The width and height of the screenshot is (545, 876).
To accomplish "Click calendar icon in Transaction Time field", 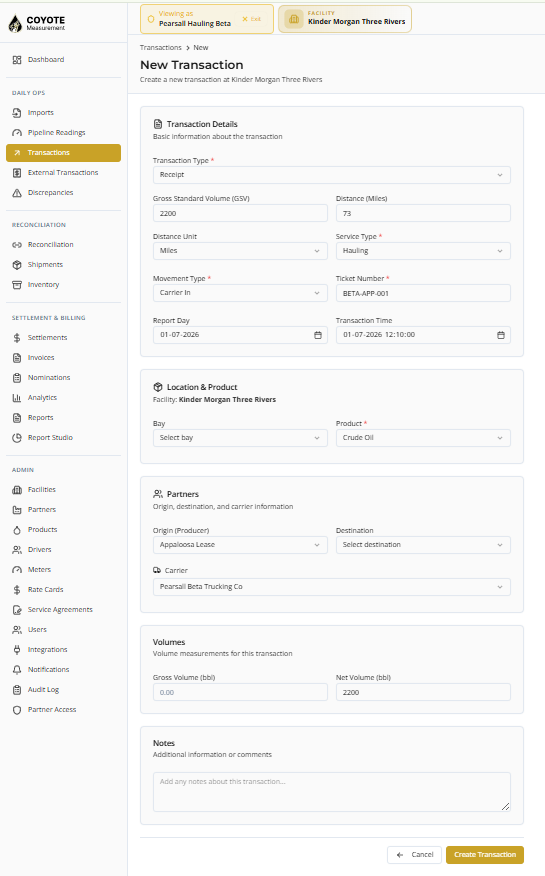I will (x=501, y=335).
